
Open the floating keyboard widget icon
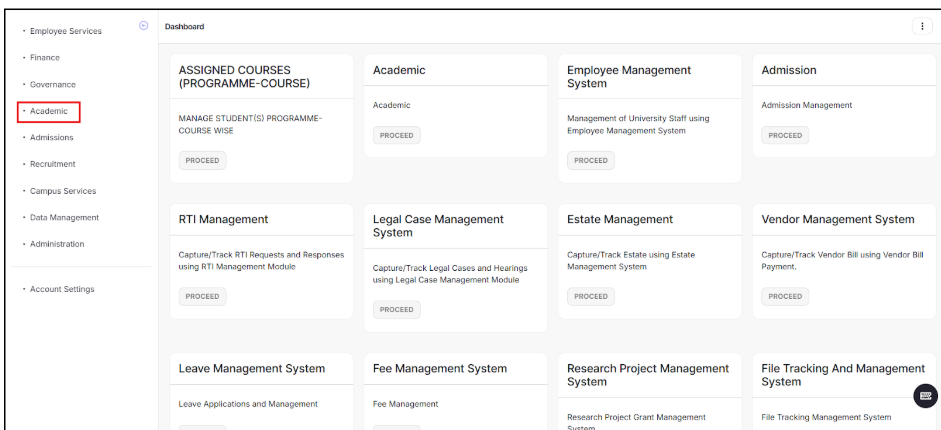(x=925, y=396)
